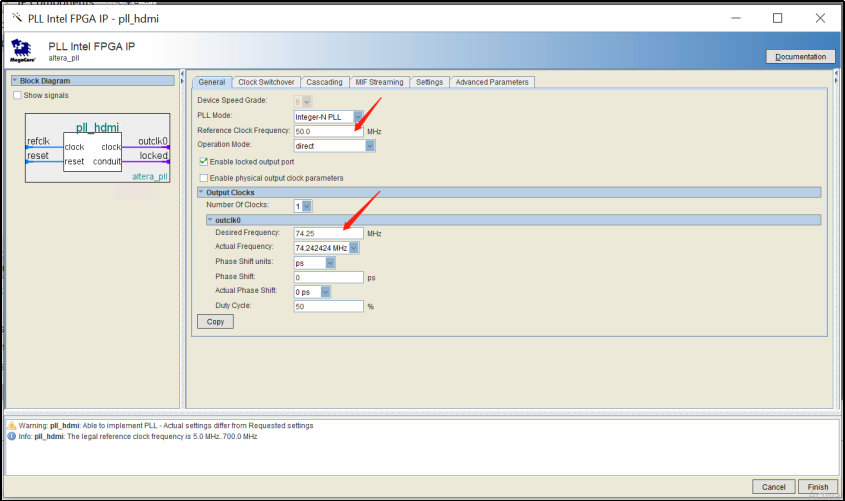Image resolution: width=845 pixels, height=501 pixels.
Task: Open the Phase Shift units dropdown
Action: [x=330, y=263]
